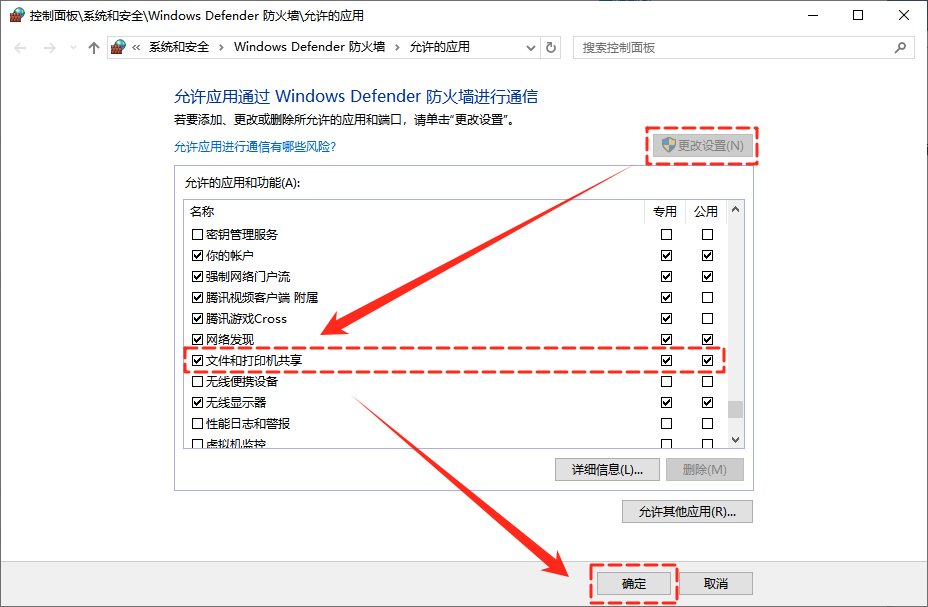This screenshot has height=607, width=928.
Task: Click the 公用 column header
Action: tap(706, 212)
